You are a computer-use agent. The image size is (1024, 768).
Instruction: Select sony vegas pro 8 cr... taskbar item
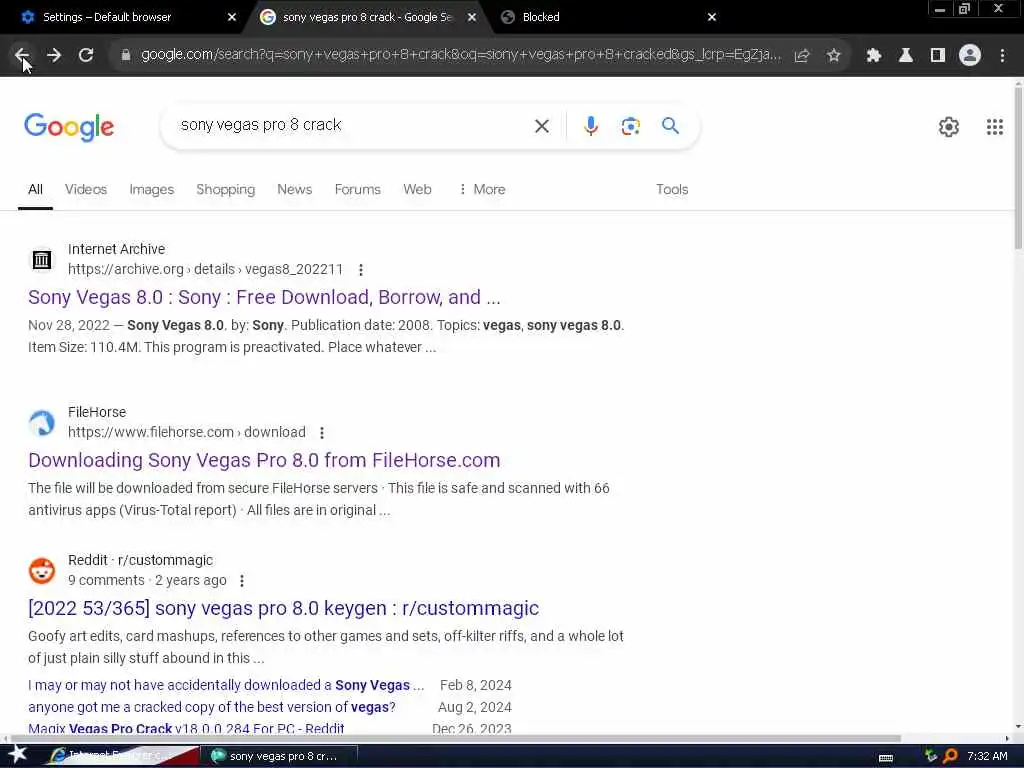click(280, 756)
